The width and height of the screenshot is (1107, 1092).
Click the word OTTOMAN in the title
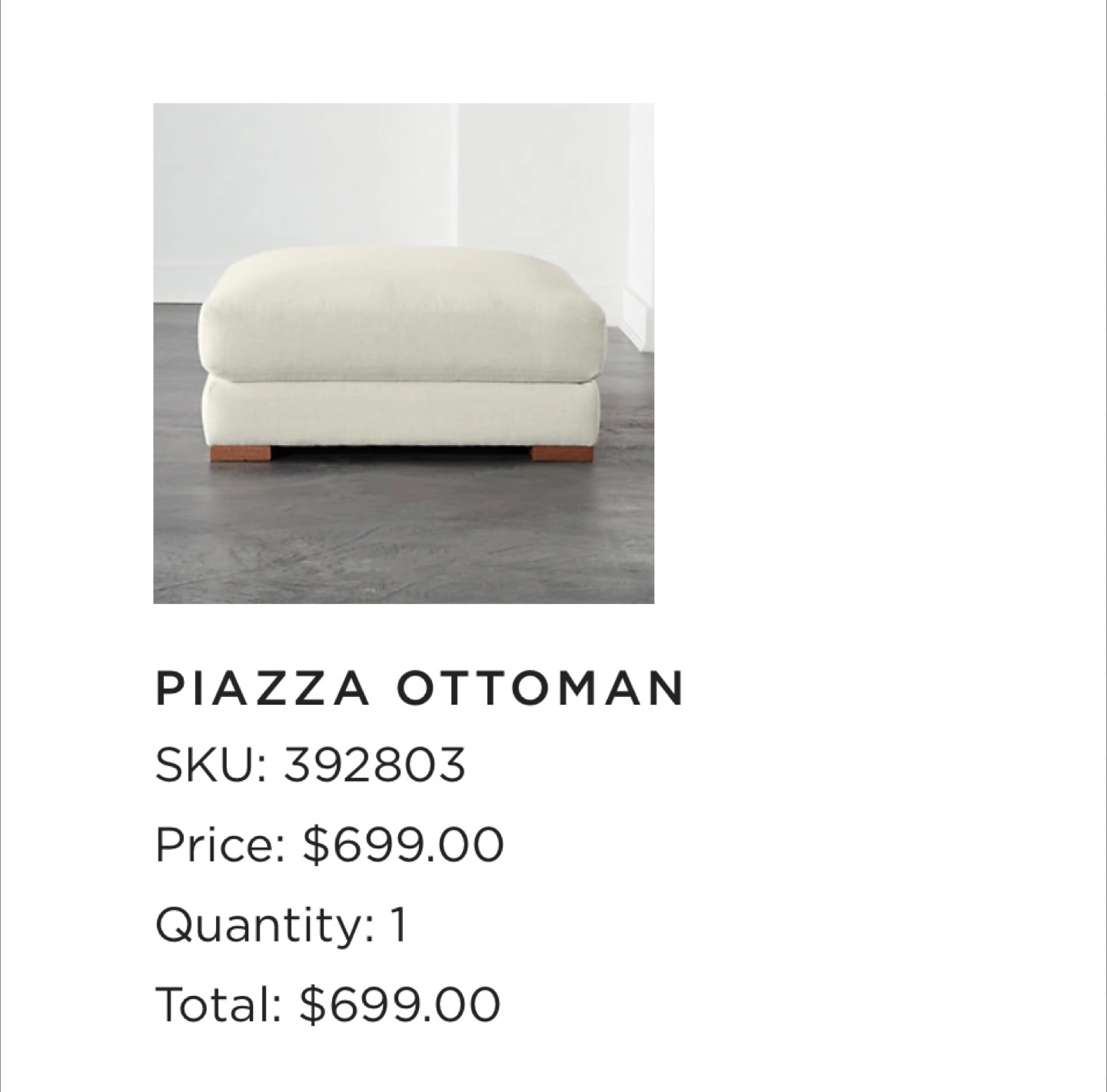coord(540,688)
